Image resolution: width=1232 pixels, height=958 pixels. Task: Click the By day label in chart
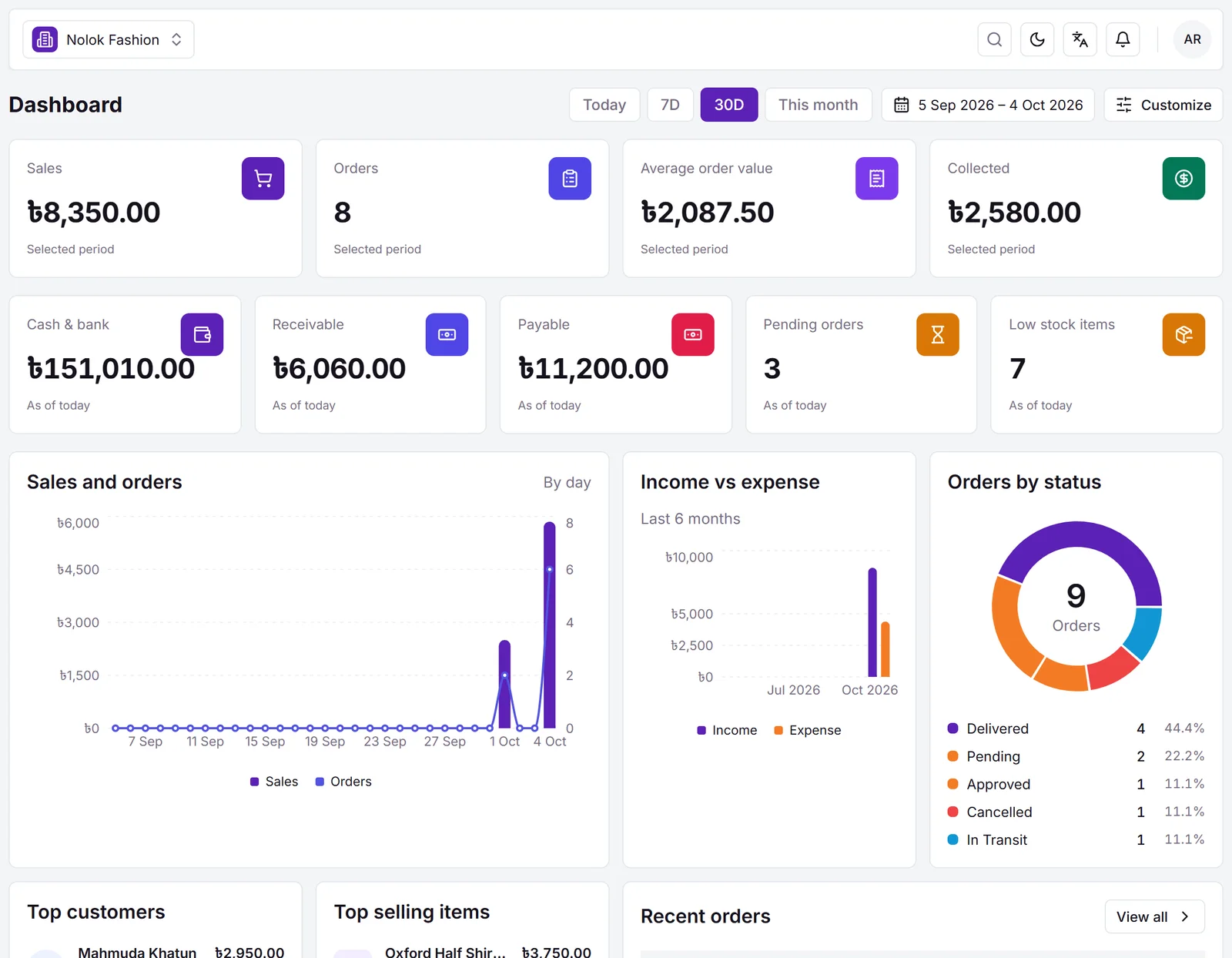click(567, 482)
